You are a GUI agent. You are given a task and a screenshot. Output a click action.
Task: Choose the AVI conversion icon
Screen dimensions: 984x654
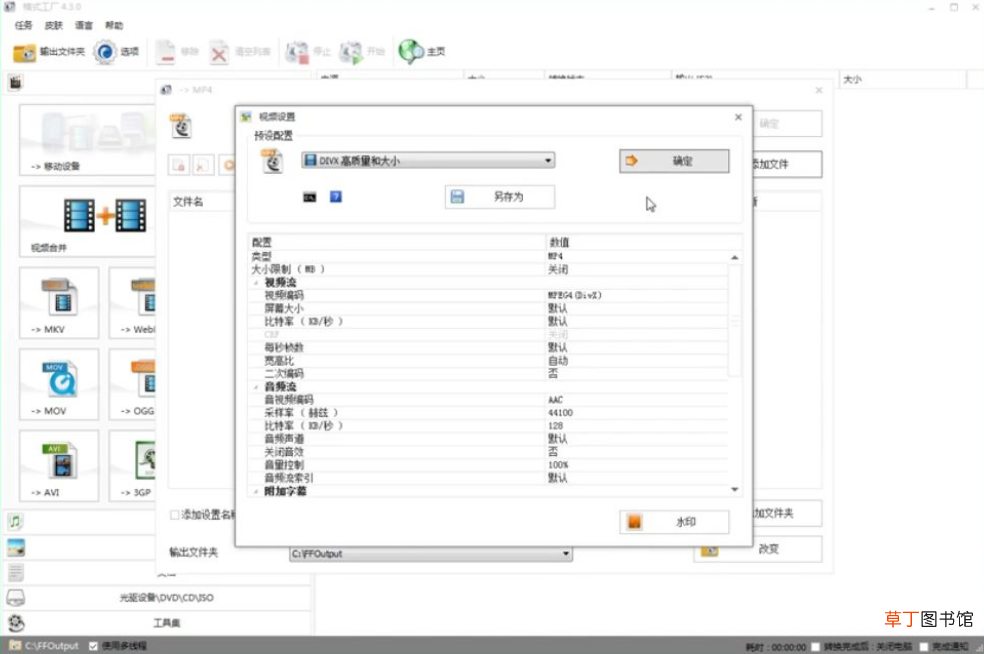59,466
